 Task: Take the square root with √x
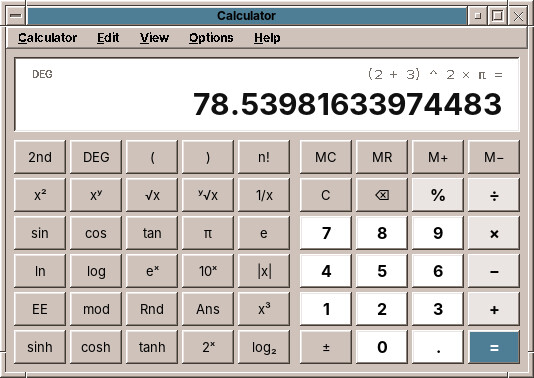pos(152,195)
